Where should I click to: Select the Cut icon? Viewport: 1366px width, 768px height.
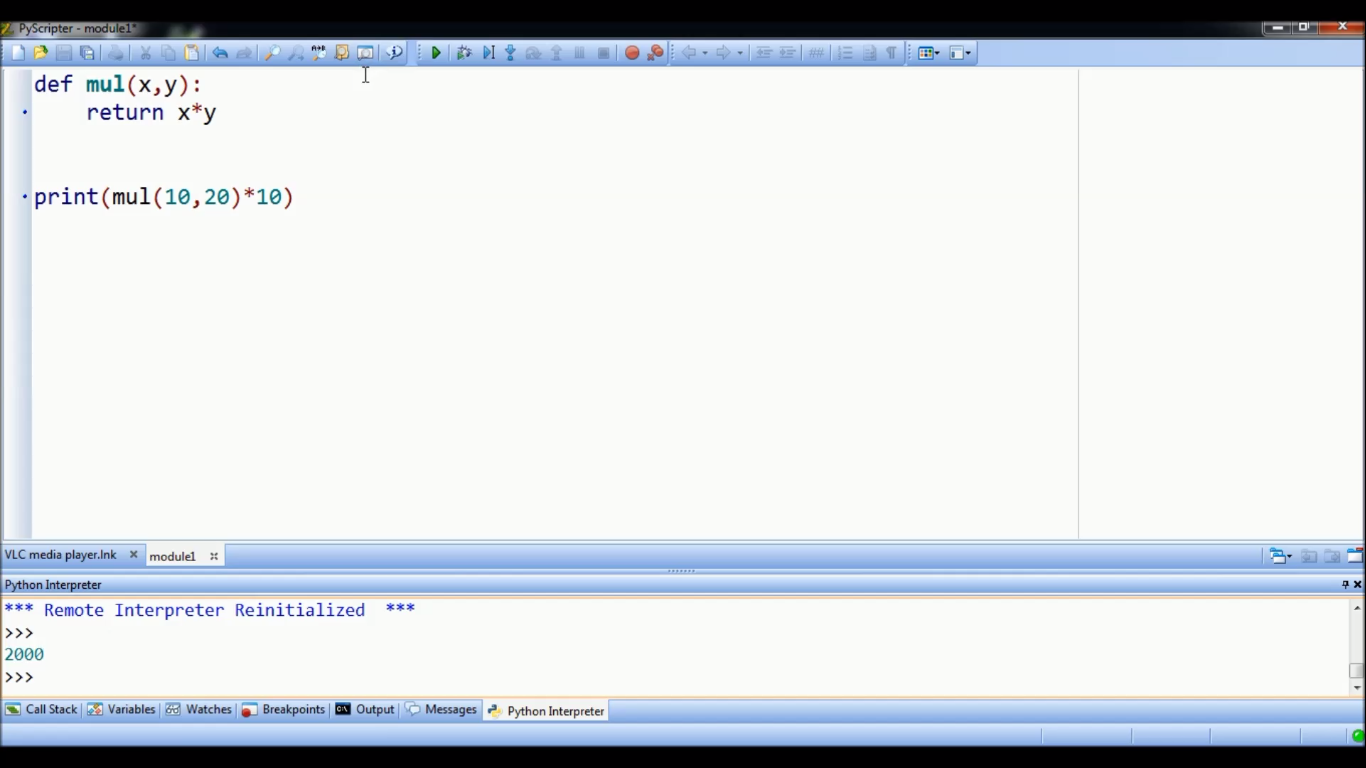146,52
